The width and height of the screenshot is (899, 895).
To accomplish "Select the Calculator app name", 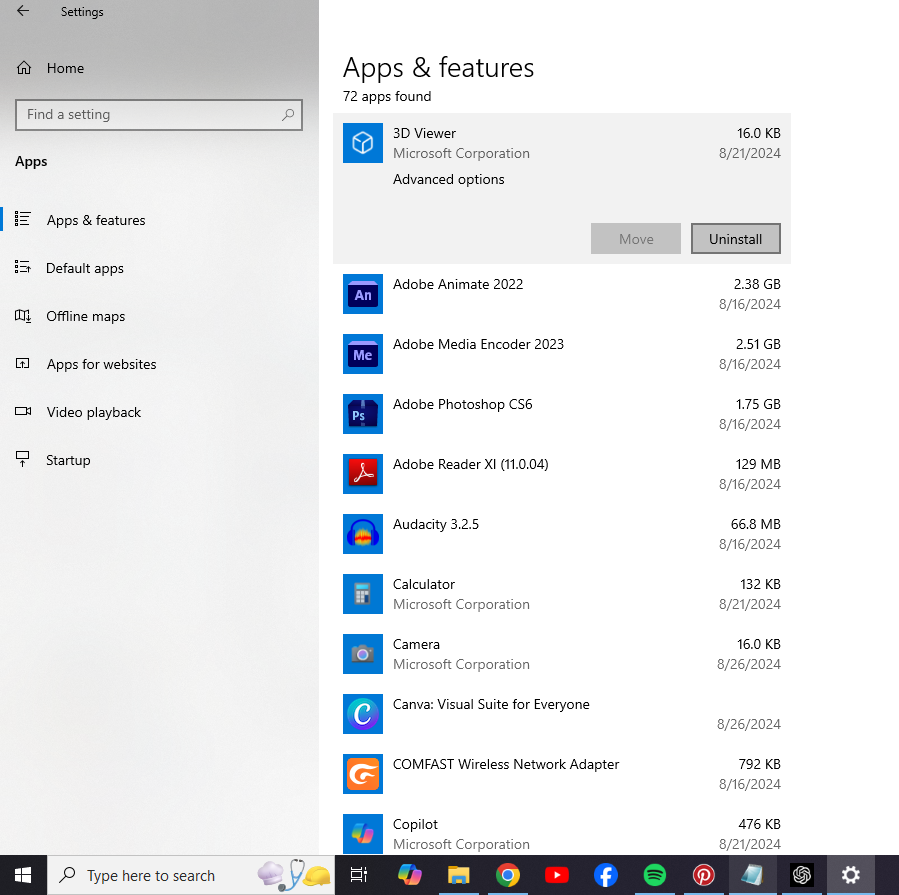I will [424, 584].
